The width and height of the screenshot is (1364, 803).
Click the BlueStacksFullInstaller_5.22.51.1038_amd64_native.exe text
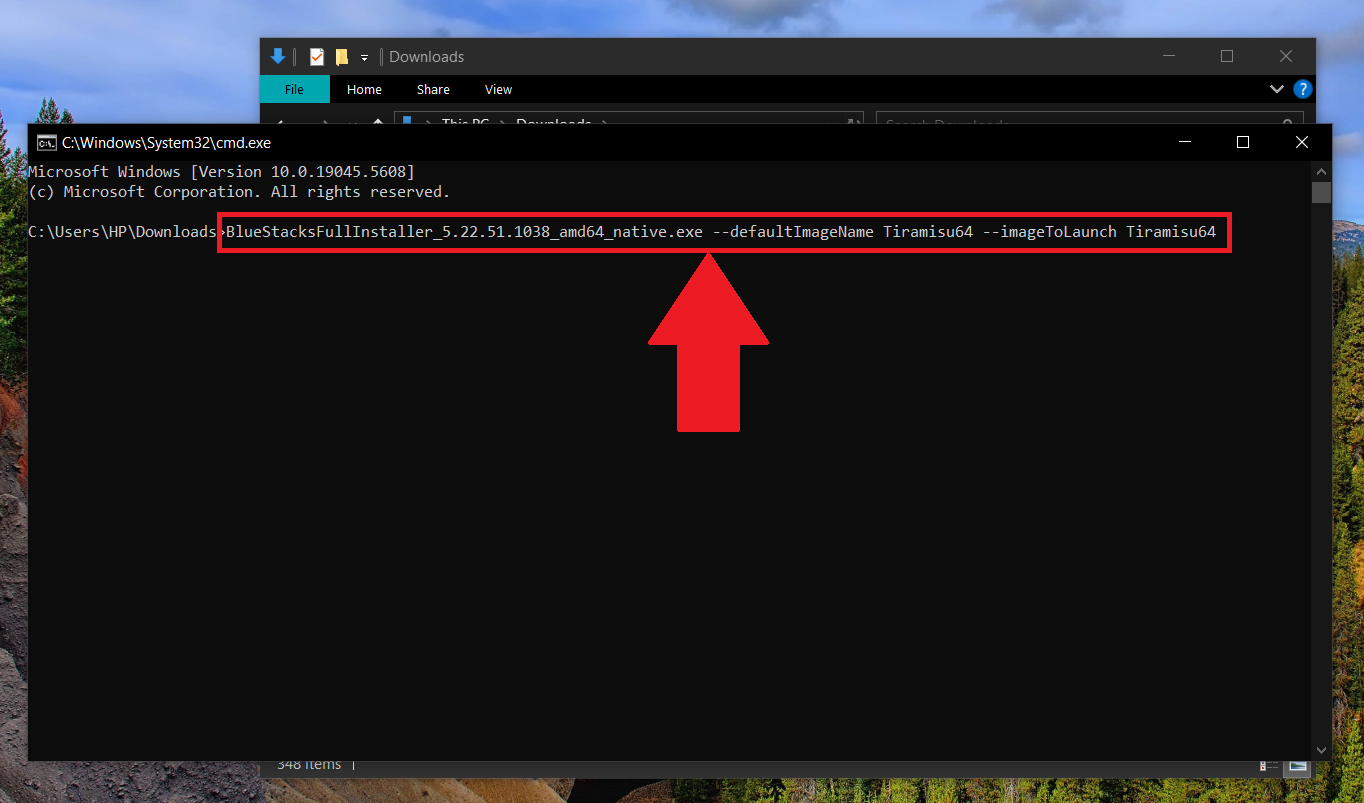[465, 232]
